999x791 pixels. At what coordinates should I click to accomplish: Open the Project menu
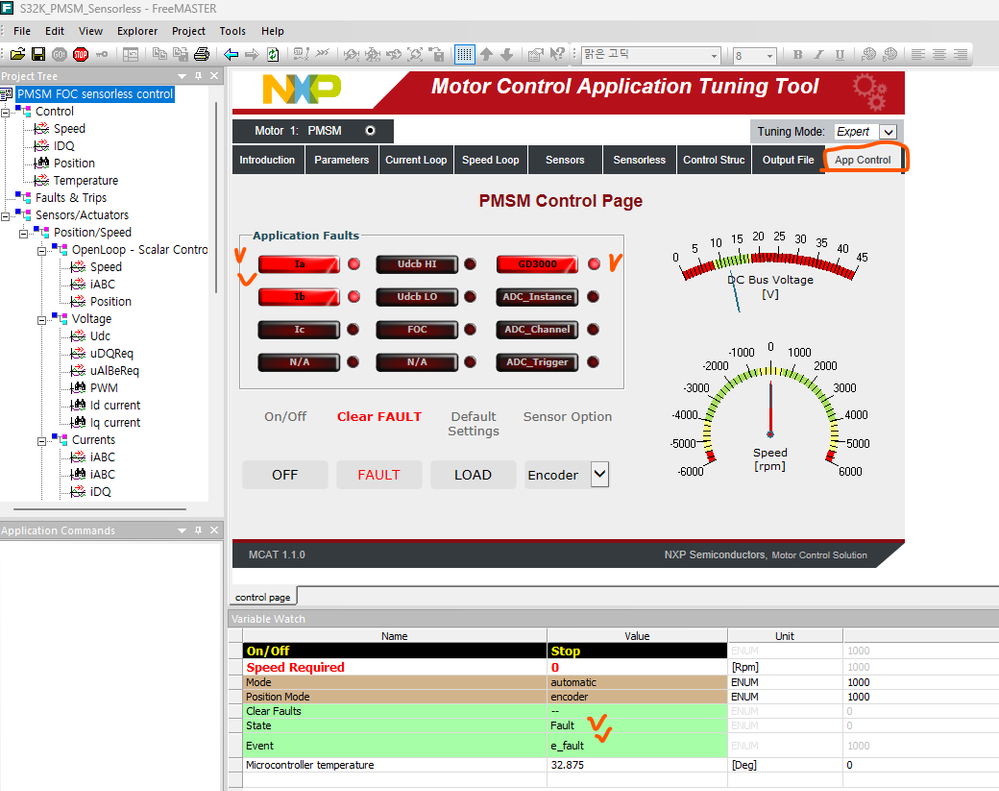pyautogui.click(x=189, y=31)
